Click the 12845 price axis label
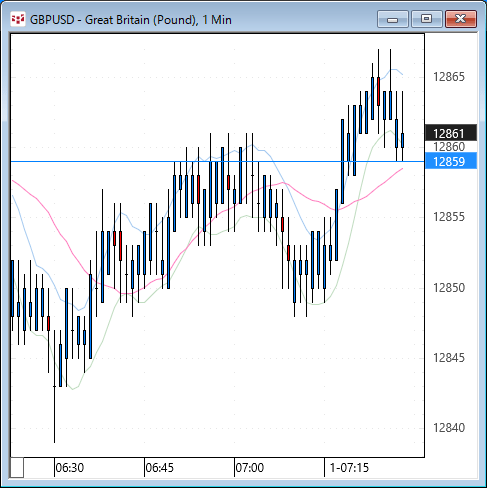 449,358
